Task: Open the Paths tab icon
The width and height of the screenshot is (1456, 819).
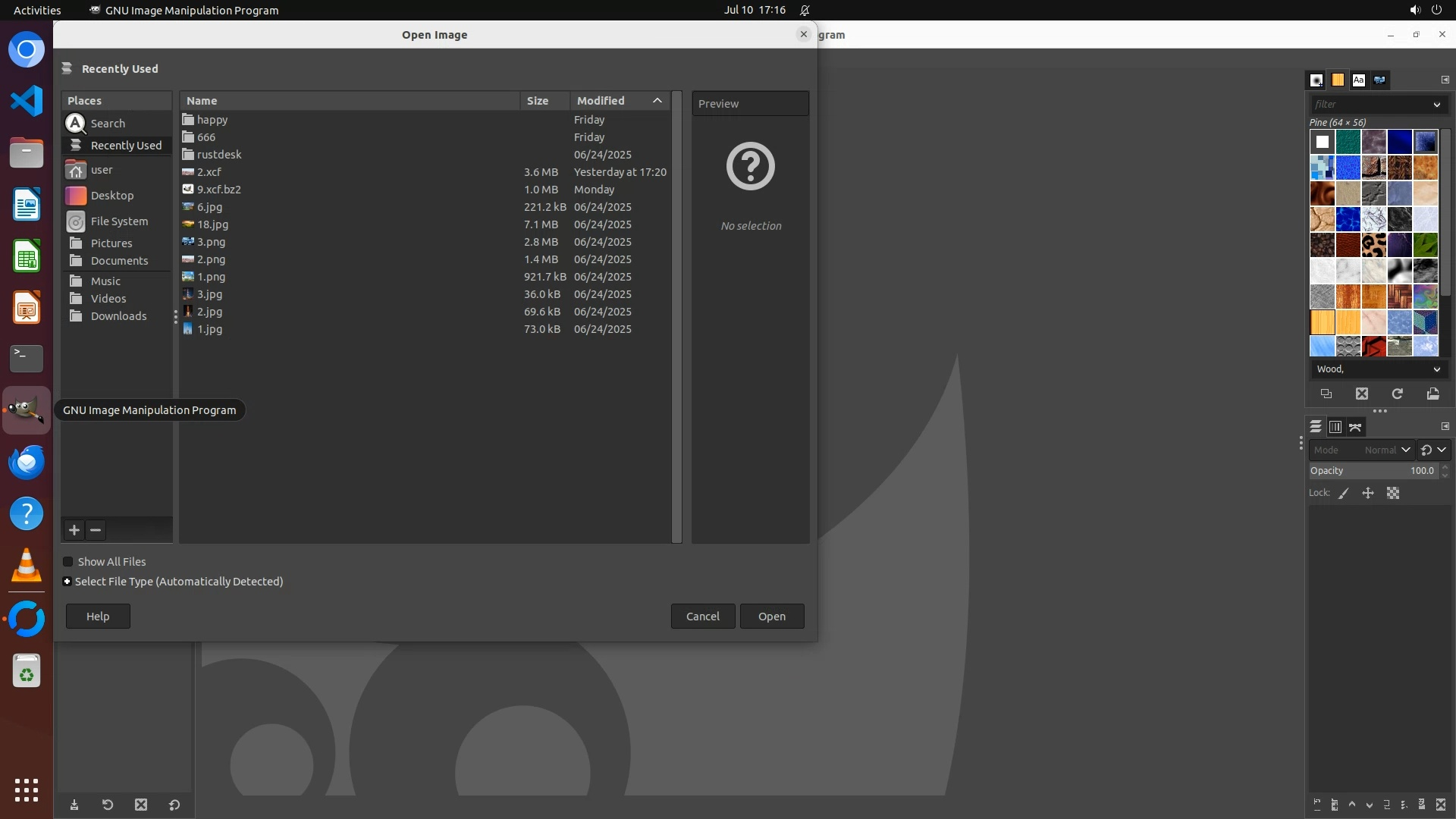Action: [x=1355, y=427]
